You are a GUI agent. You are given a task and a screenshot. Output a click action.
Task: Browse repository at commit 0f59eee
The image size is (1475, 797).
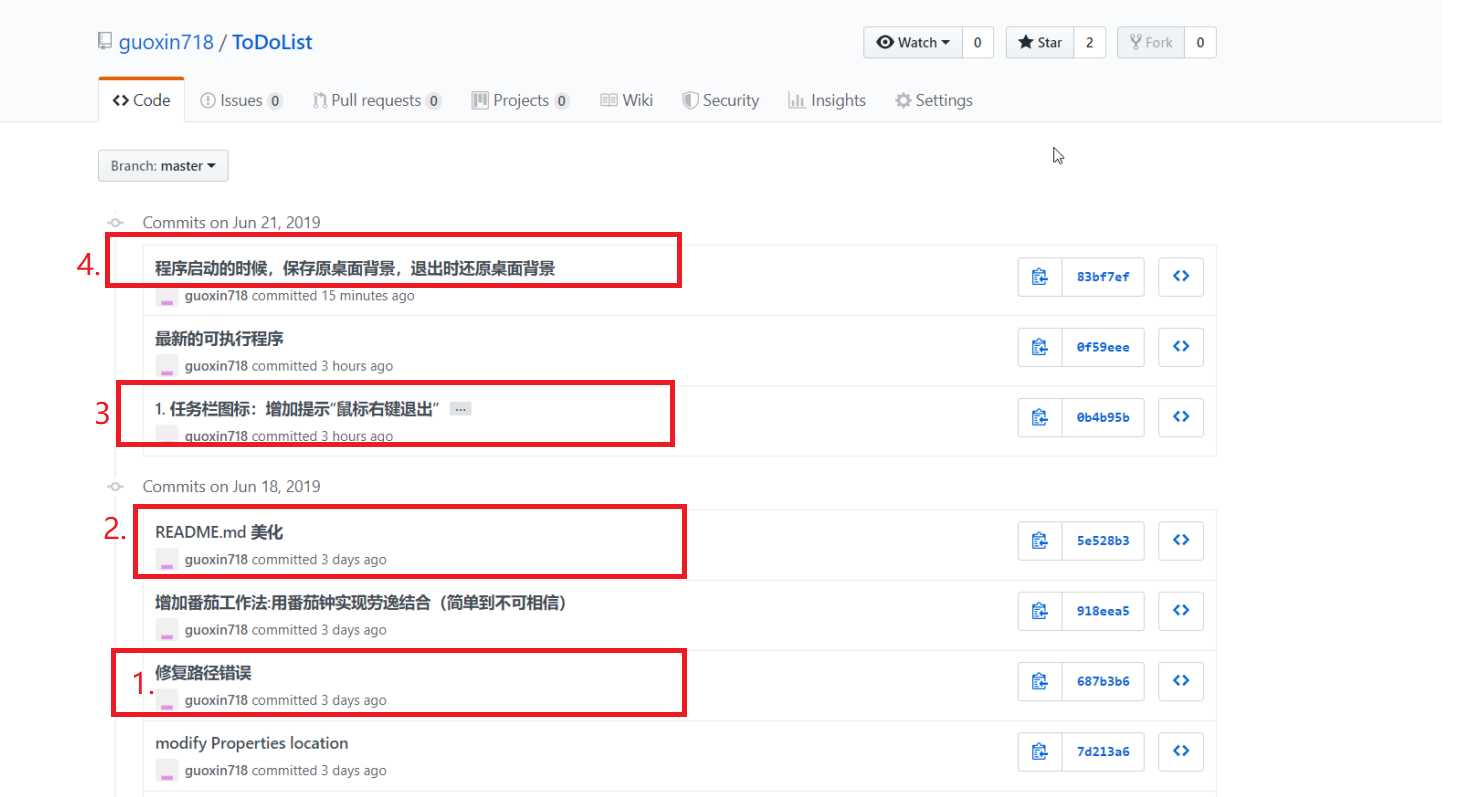pyautogui.click(x=1181, y=347)
